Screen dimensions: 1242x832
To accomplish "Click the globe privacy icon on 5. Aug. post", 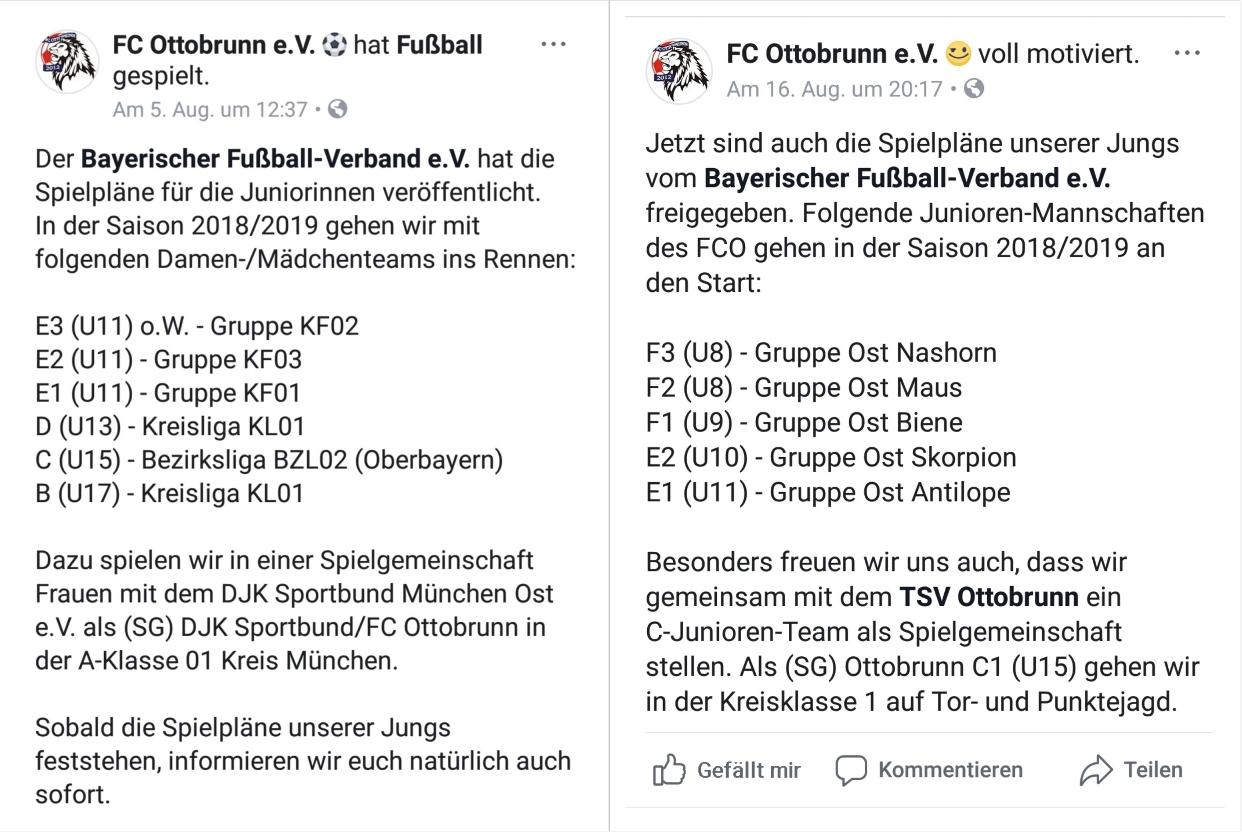I will click(x=338, y=110).
